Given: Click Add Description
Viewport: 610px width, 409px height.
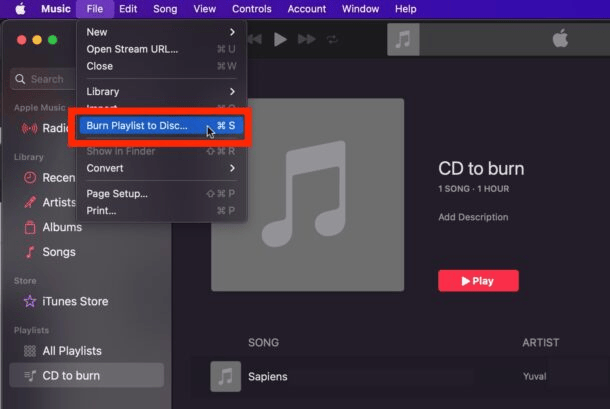Looking at the screenshot, I should pyautogui.click(x=473, y=217).
